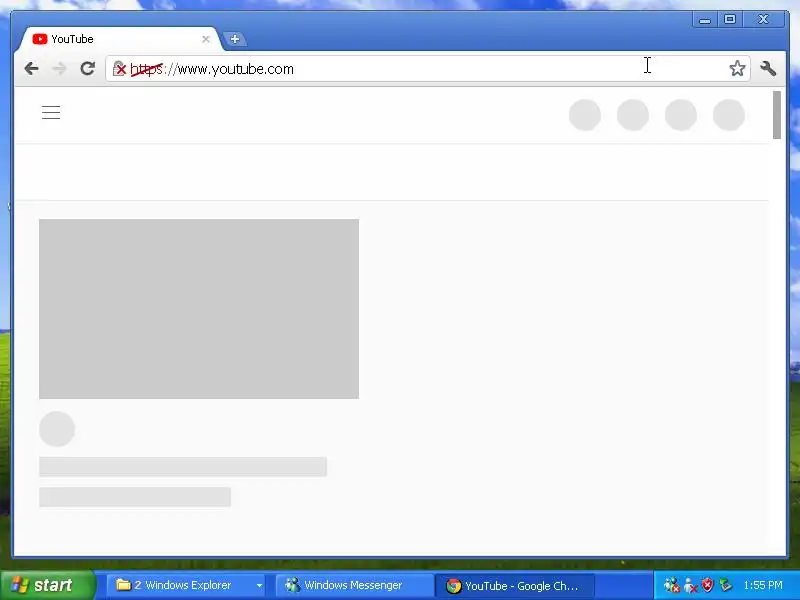Screen dimensions: 800x600
Task: Click the tray clock showing 1:55 PM
Action: click(763, 585)
